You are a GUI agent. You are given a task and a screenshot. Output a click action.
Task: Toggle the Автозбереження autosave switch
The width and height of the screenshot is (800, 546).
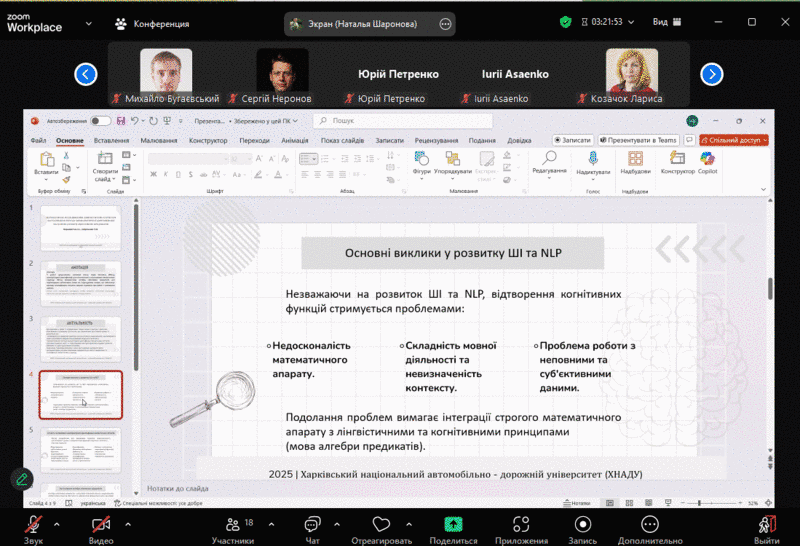(100, 121)
